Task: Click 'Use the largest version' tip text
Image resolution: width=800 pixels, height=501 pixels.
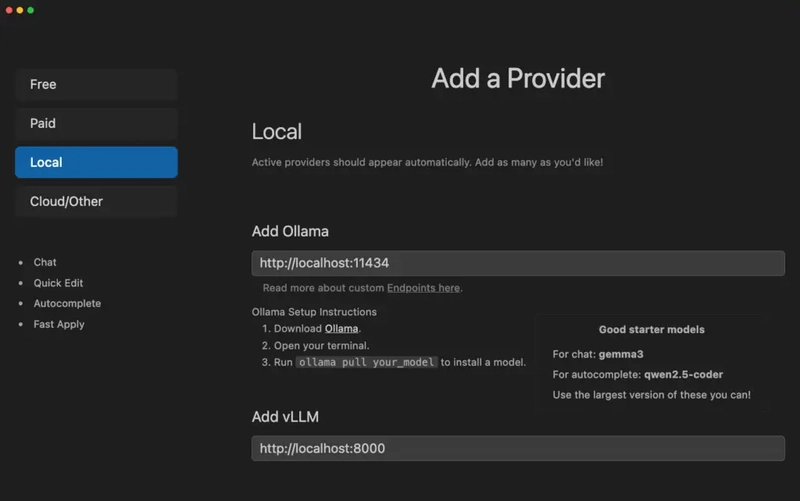Action: click(652, 395)
